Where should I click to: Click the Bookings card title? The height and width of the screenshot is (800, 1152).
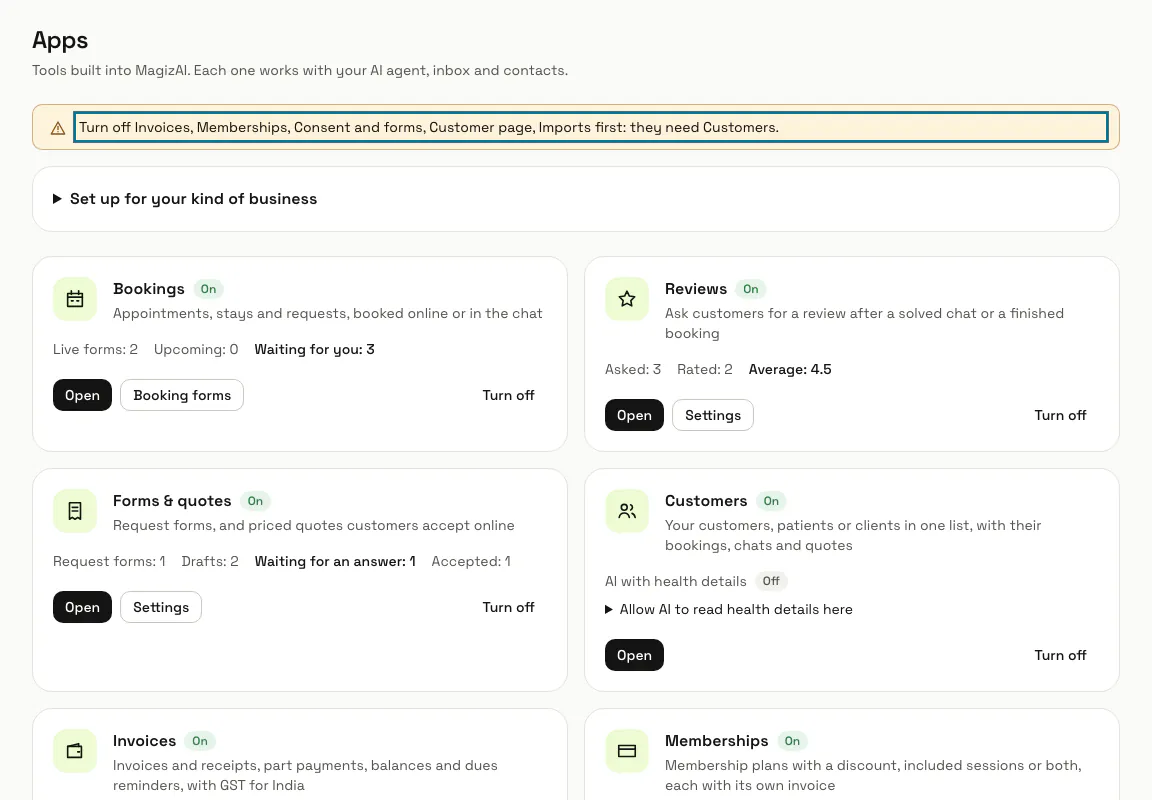(148, 289)
